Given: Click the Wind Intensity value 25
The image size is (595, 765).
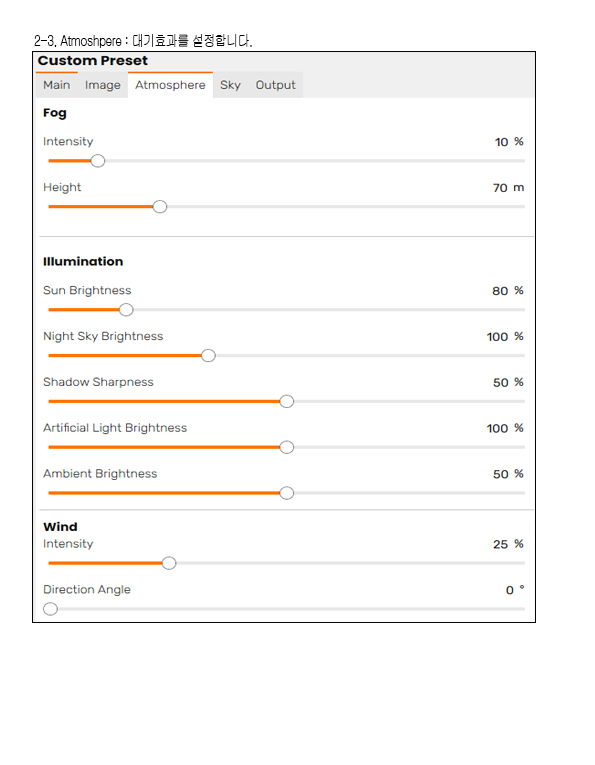Looking at the screenshot, I should [x=500, y=544].
